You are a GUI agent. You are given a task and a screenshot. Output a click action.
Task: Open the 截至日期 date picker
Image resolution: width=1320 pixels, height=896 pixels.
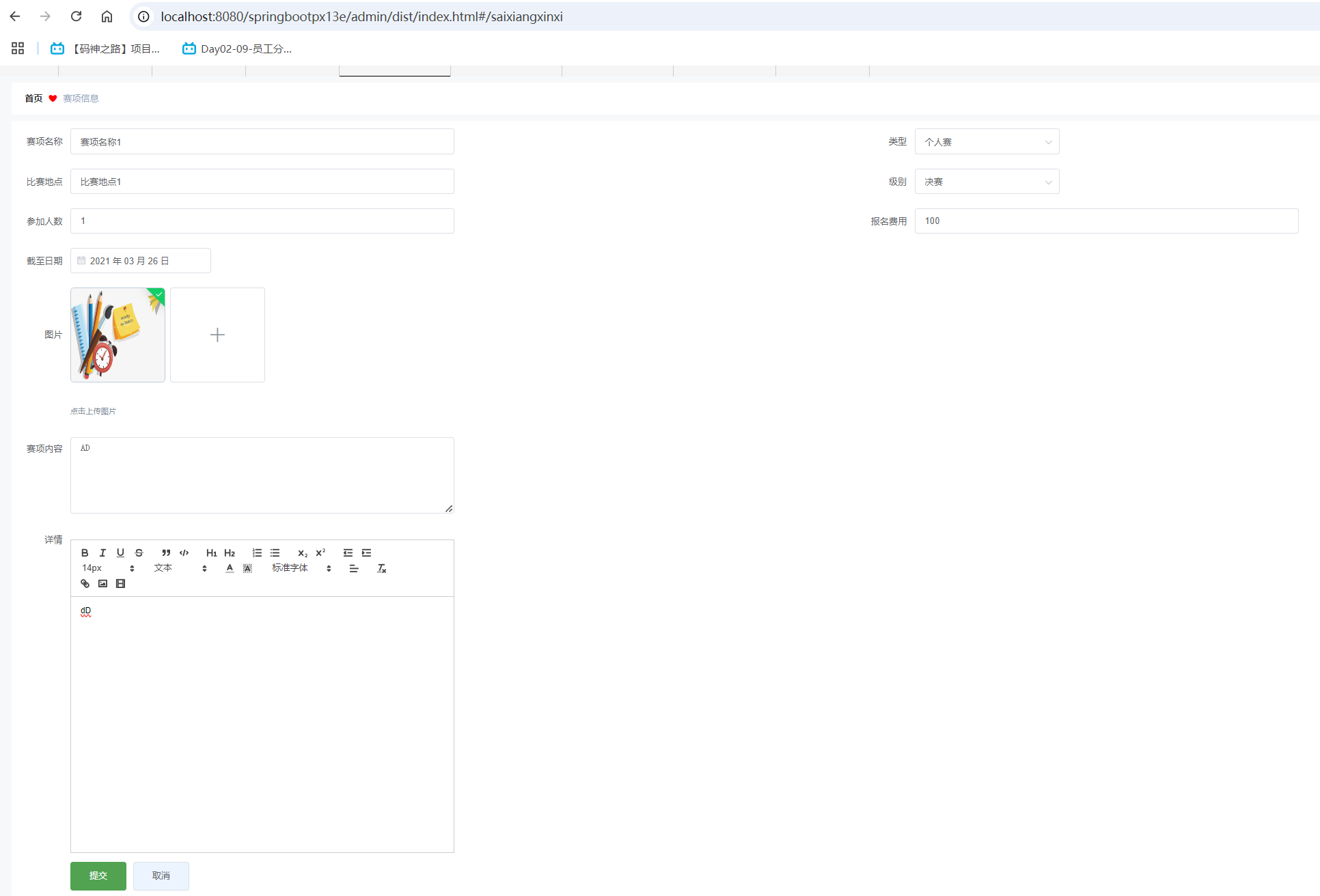click(x=141, y=260)
